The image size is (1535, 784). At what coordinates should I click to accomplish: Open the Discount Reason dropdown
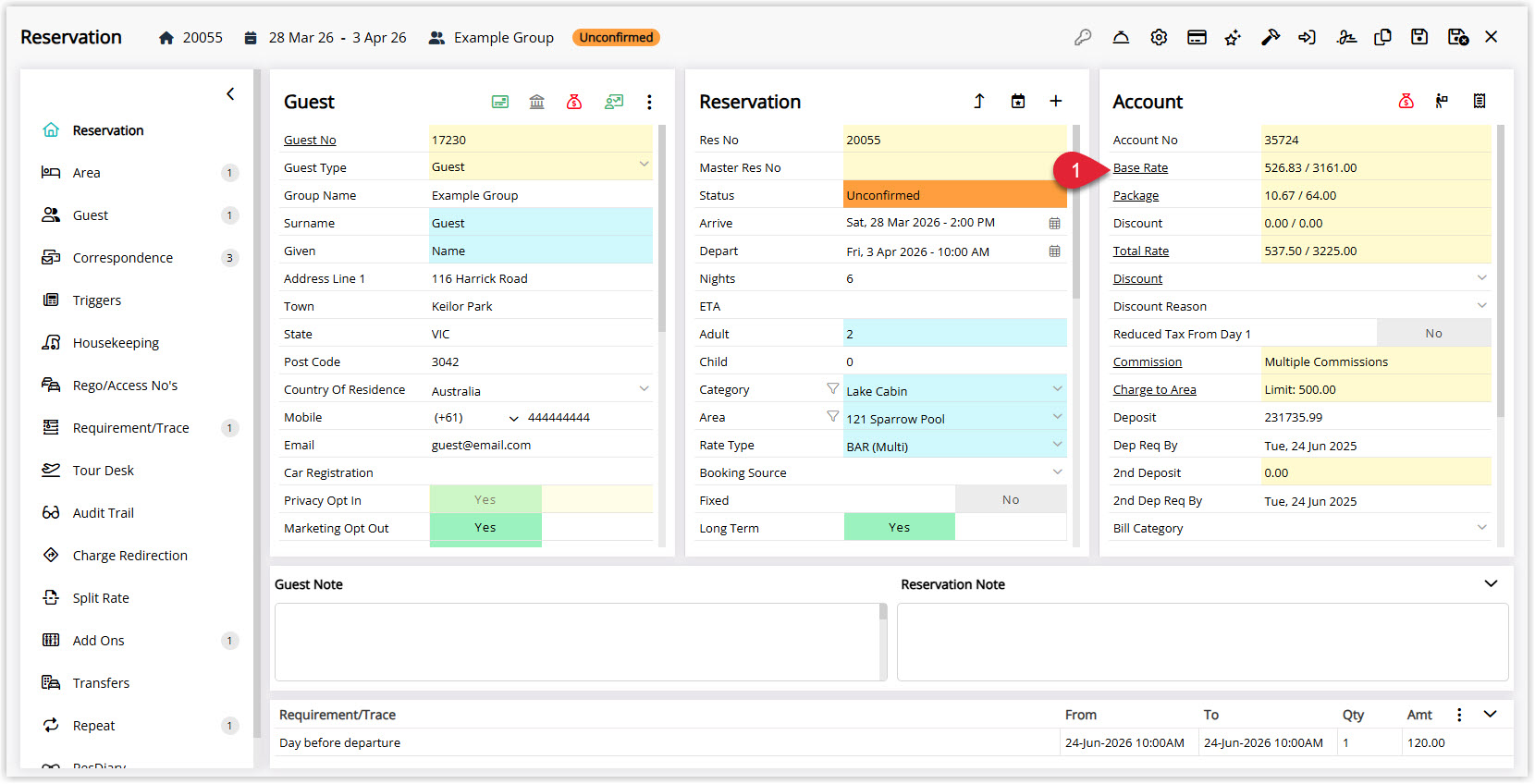click(x=1481, y=306)
